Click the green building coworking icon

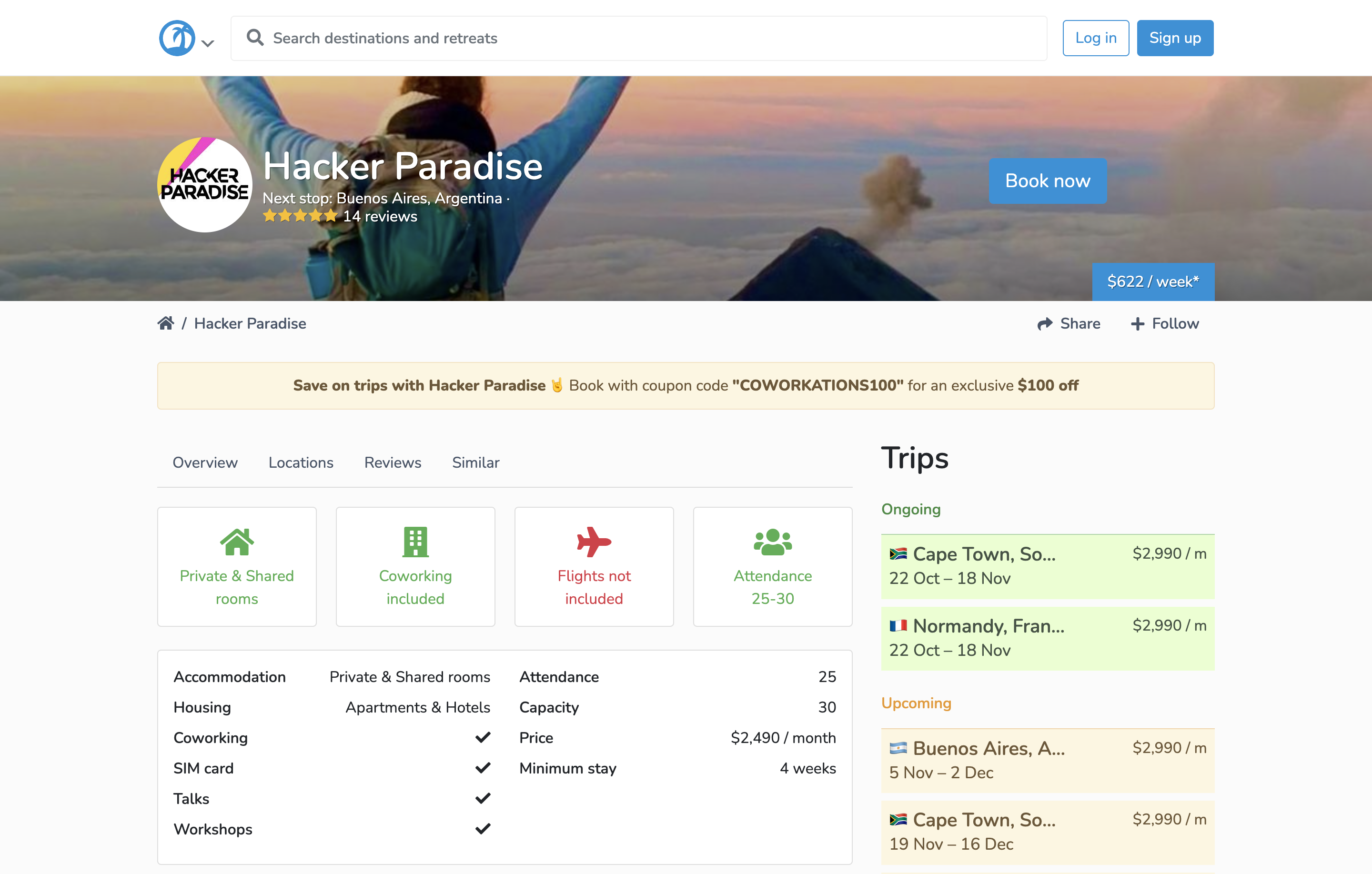[x=415, y=542]
